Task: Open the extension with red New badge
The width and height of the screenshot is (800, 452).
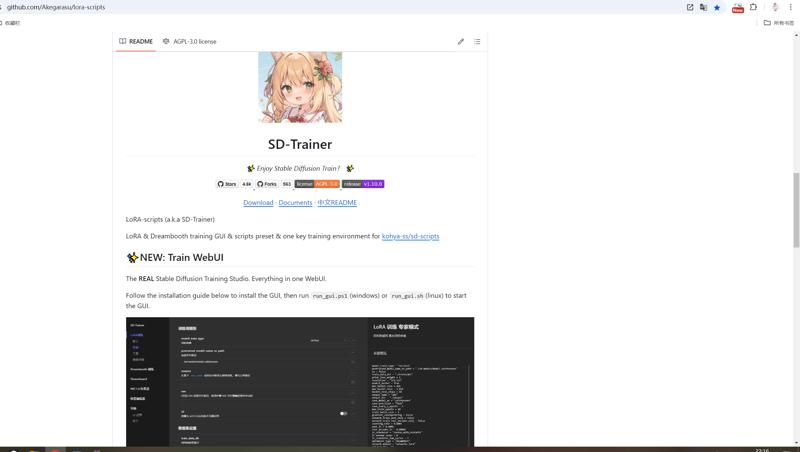Action: click(738, 8)
